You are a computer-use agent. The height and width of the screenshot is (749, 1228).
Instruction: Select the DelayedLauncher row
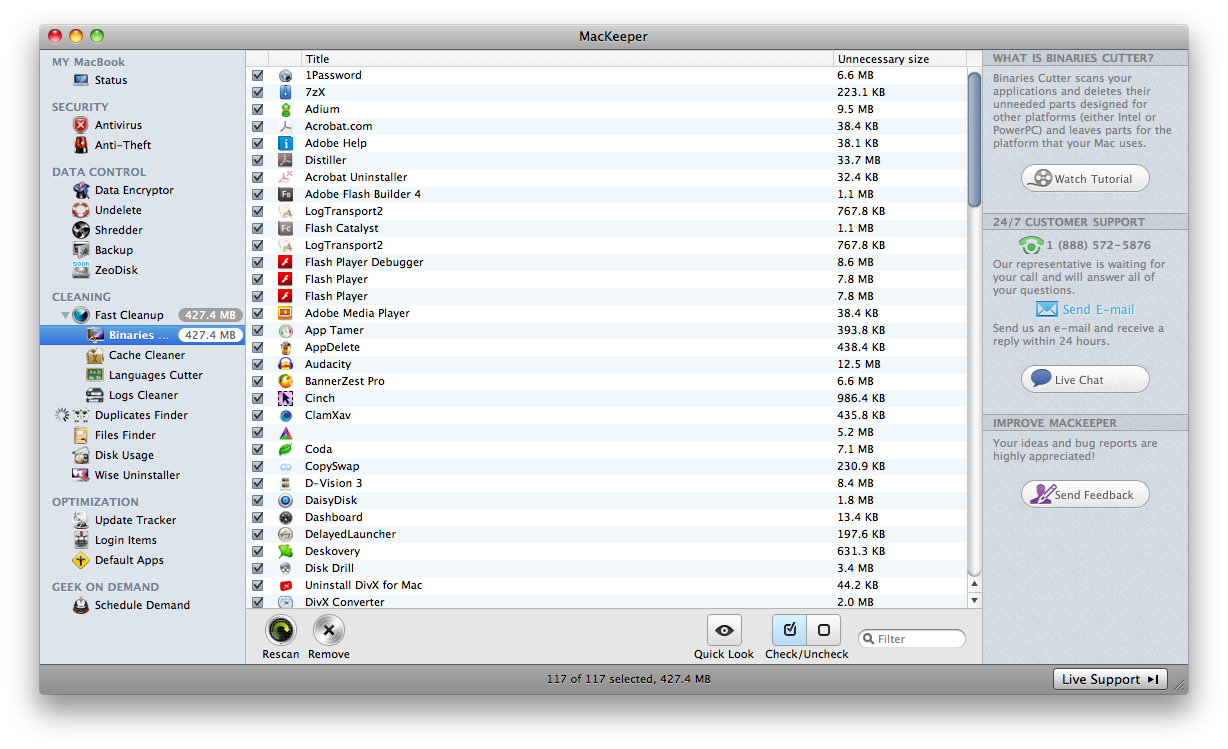click(x=606, y=534)
